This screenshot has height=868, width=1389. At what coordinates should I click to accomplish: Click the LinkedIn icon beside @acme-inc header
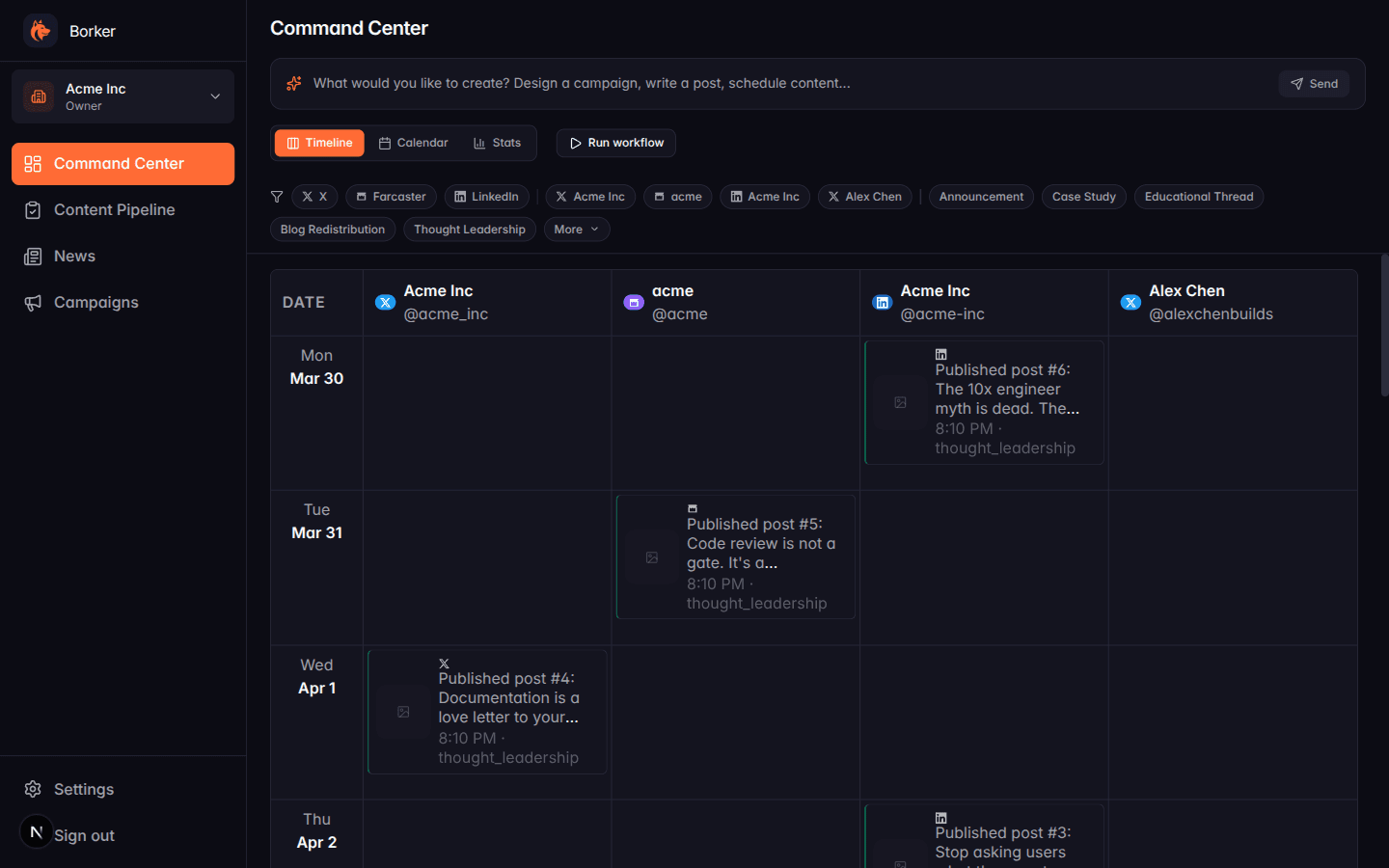pyautogui.click(x=882, y=302)
